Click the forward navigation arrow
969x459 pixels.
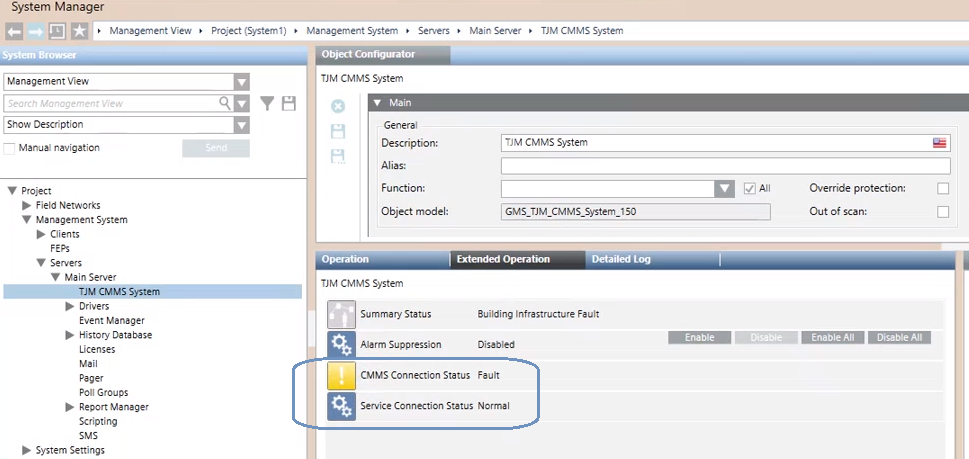pos(35,31)
